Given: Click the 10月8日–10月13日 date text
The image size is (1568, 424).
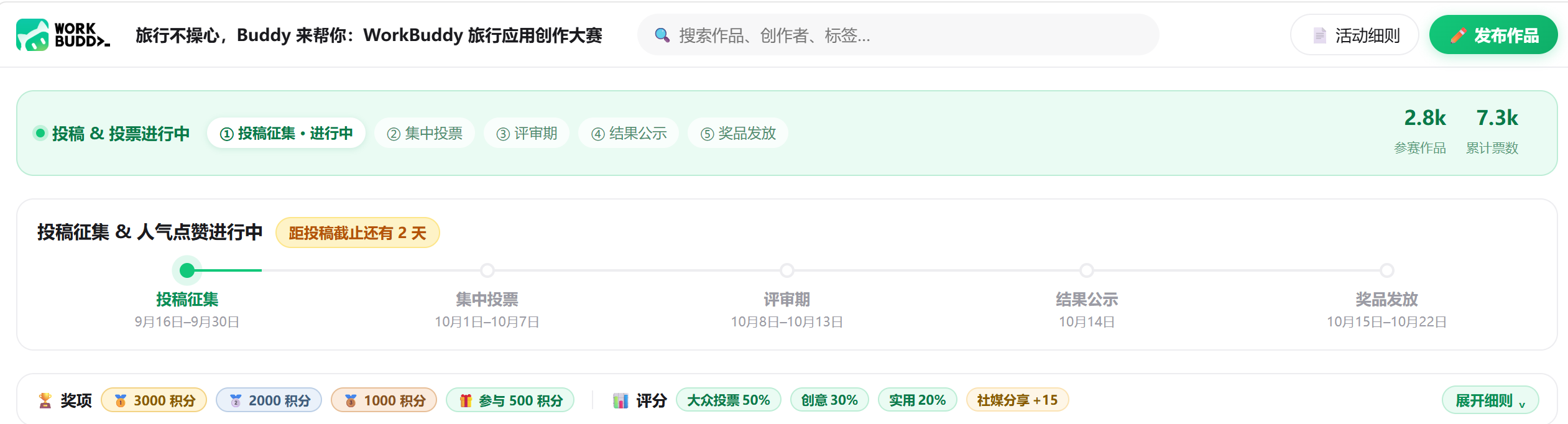Looking at the screenshot, I should [787, 322].
